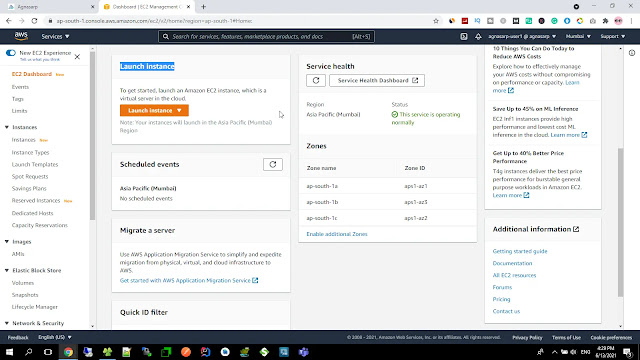The height and width of the screenshot is (360, 640).
Task: Click the AWS services search field
Action: 266,36
